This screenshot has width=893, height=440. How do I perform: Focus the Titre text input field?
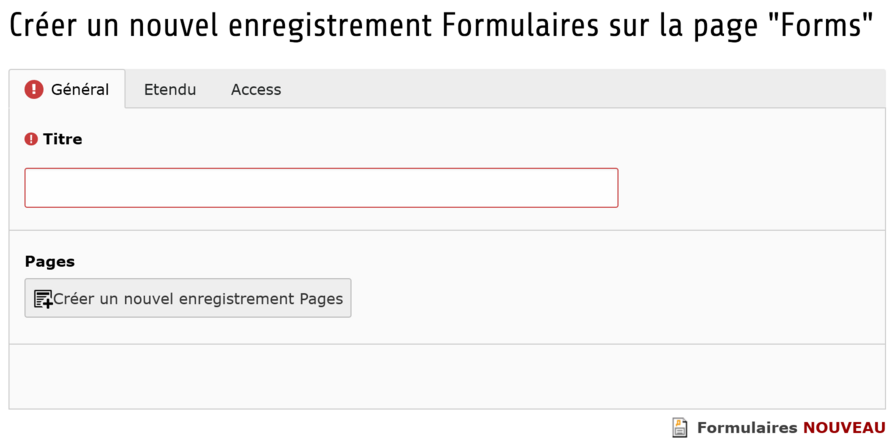point(321,188)
